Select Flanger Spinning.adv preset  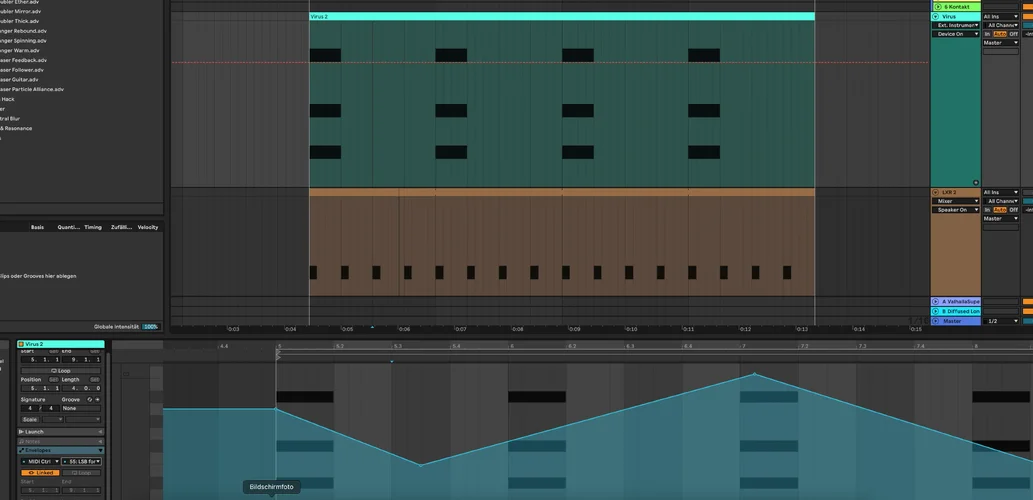(x=24, y=41)
